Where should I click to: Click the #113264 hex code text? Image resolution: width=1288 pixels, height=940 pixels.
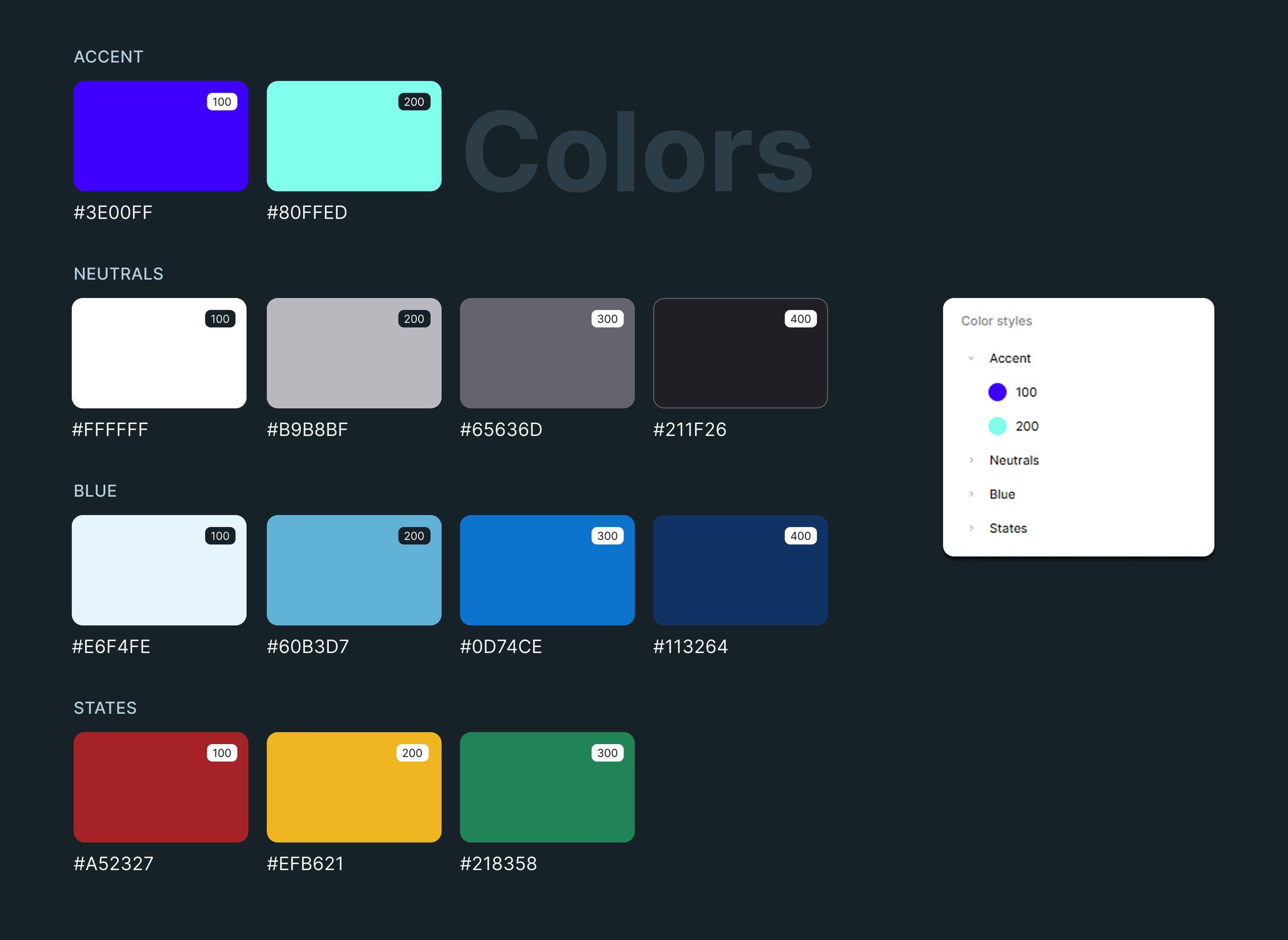691,647
